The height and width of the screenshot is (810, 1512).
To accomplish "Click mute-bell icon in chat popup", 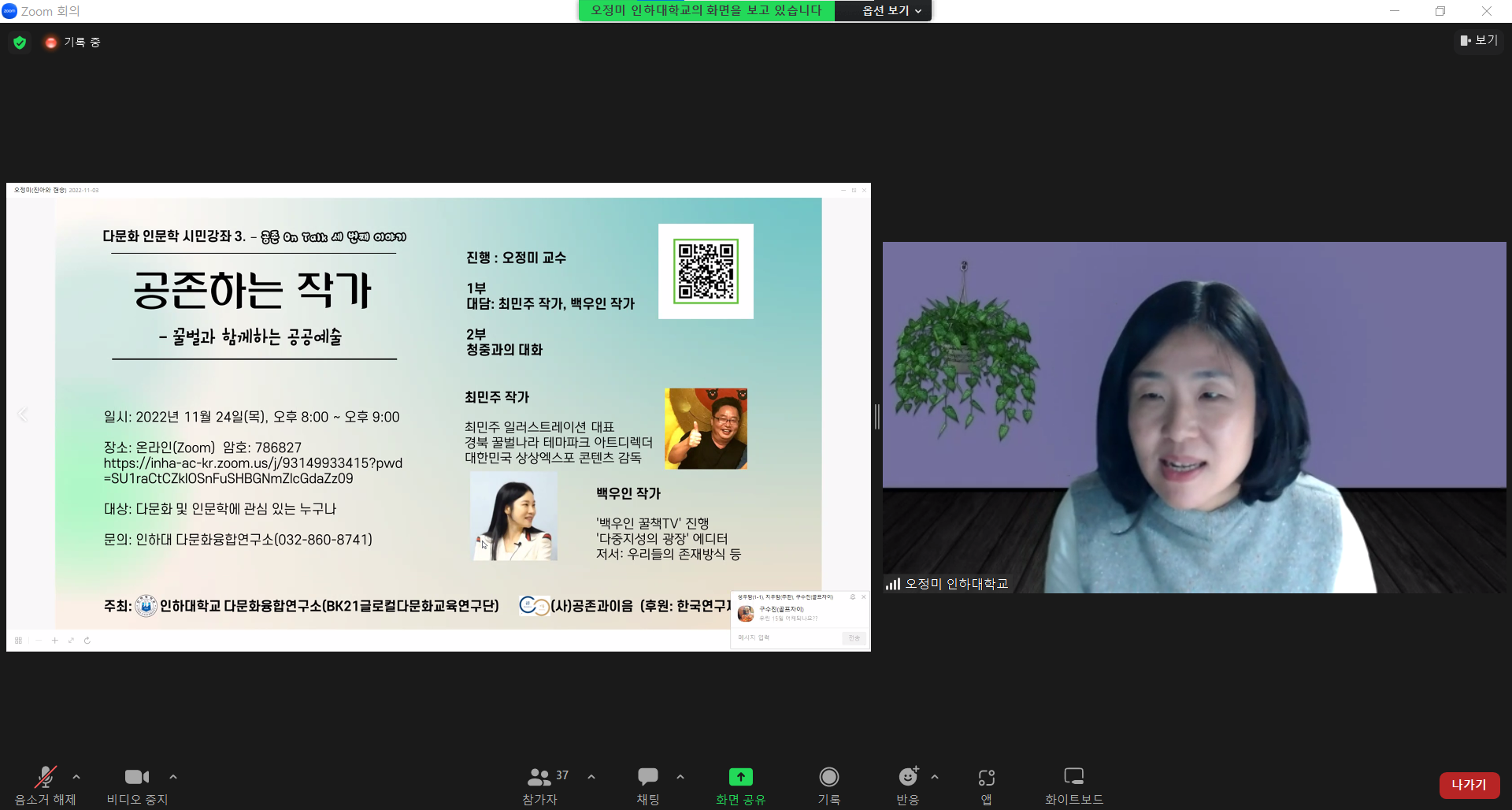I will (852, 597).
